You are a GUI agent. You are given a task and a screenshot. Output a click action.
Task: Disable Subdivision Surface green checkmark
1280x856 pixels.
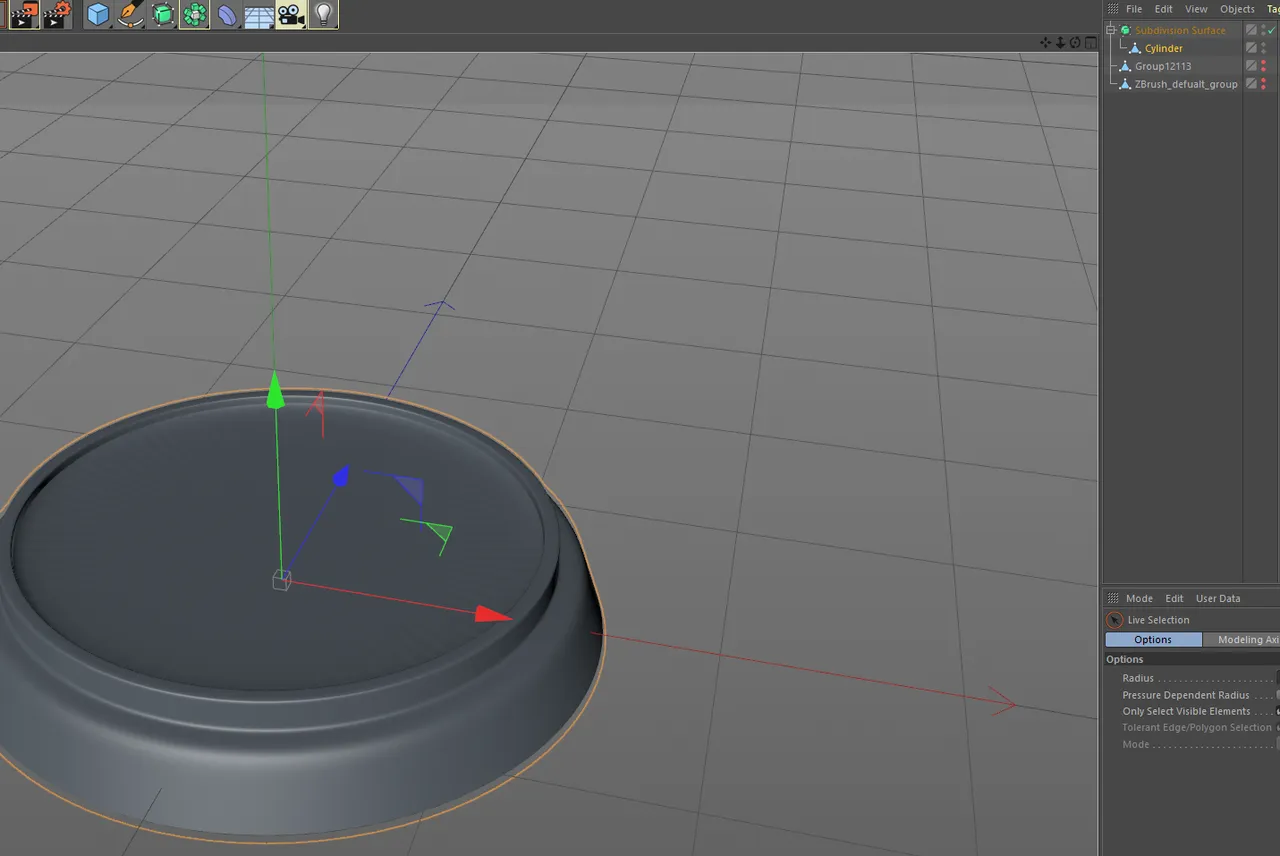pos(1272,30)
